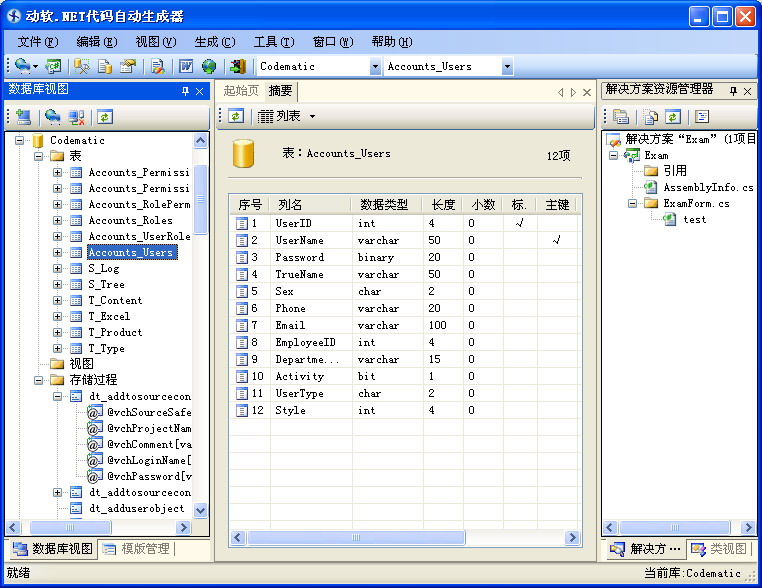
Task: Click the connect server globe icon in main toolbar
Action: pyautogui.click(x=22, y=66)
